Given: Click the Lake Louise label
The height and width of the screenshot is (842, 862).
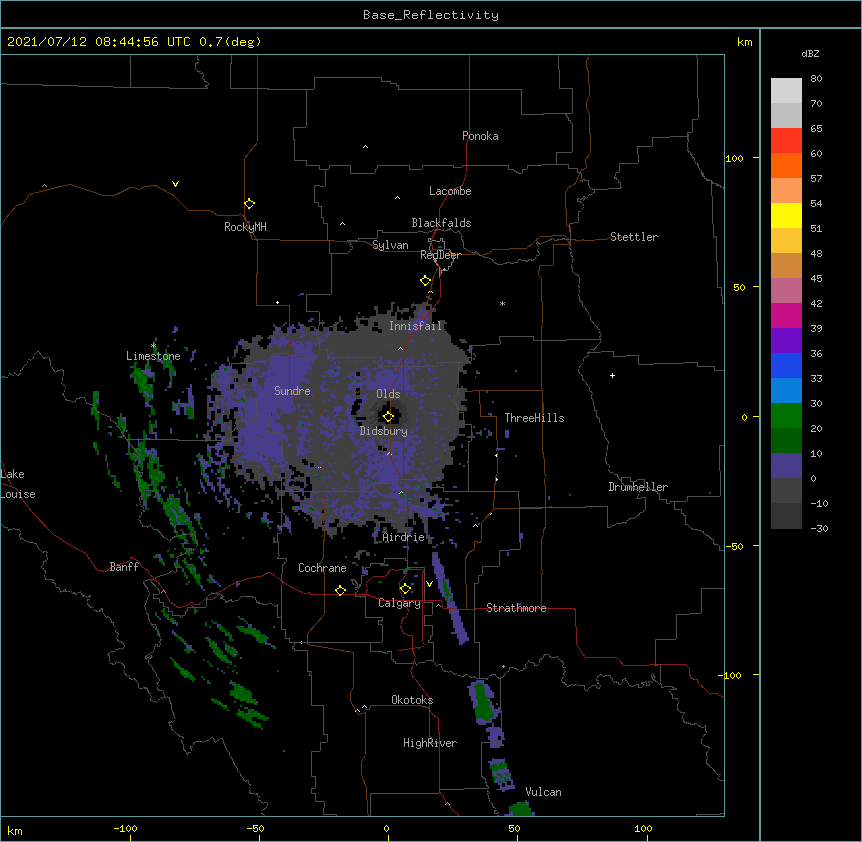Looking at the screenshot, I should pyautogui.click(x=18, y=484).
